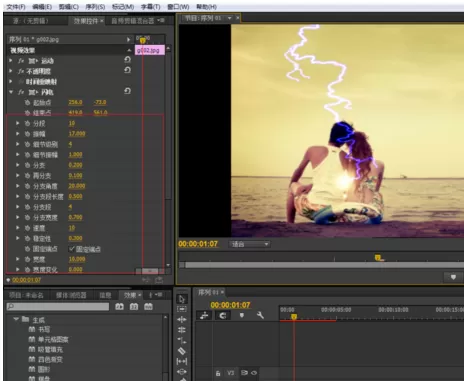The width and height of the screenshot is (464, 381).
Task: Open timeline display settings wrench
Action: [260, 315]
